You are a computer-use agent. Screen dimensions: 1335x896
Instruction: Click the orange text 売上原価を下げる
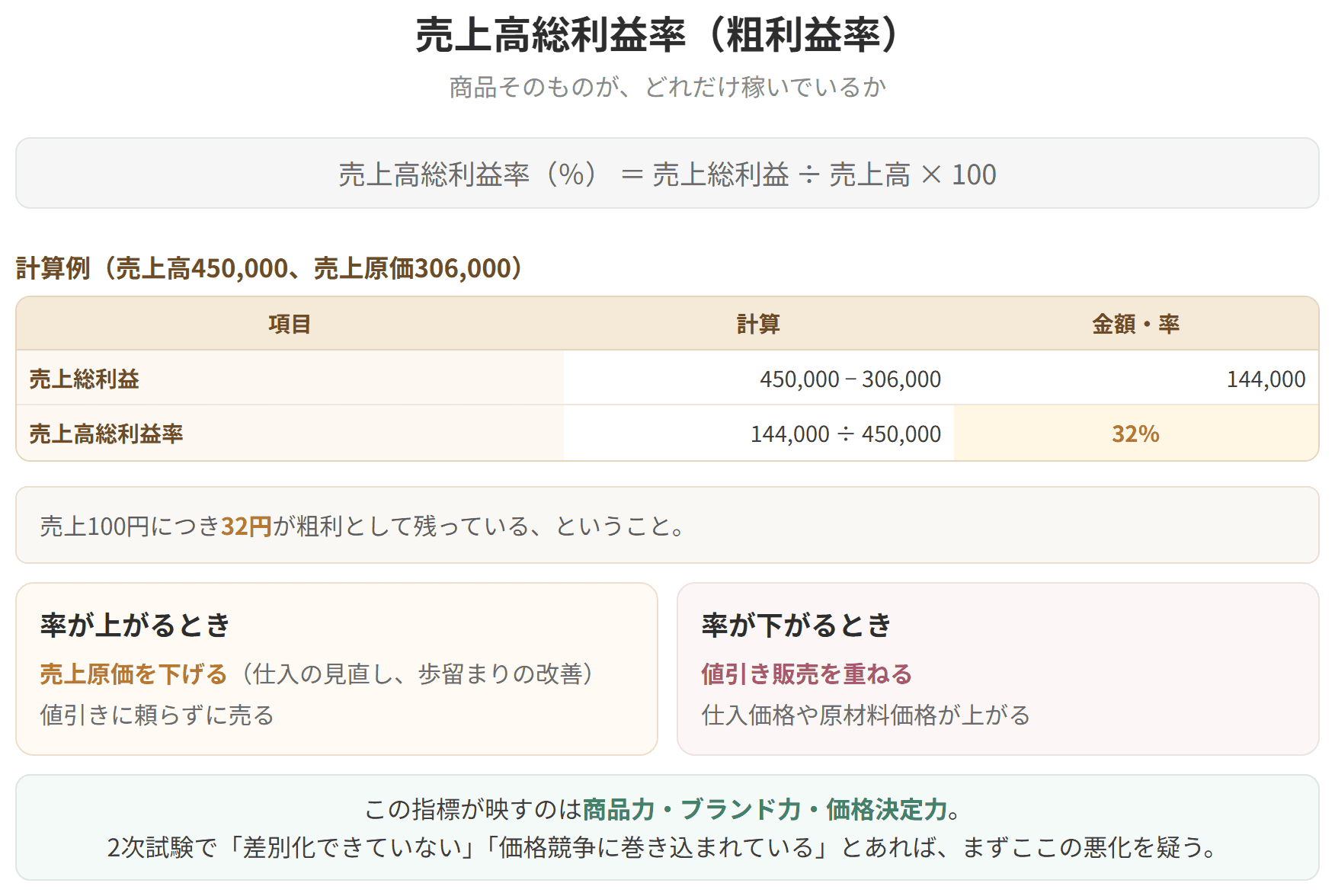[x=133, y=674]
